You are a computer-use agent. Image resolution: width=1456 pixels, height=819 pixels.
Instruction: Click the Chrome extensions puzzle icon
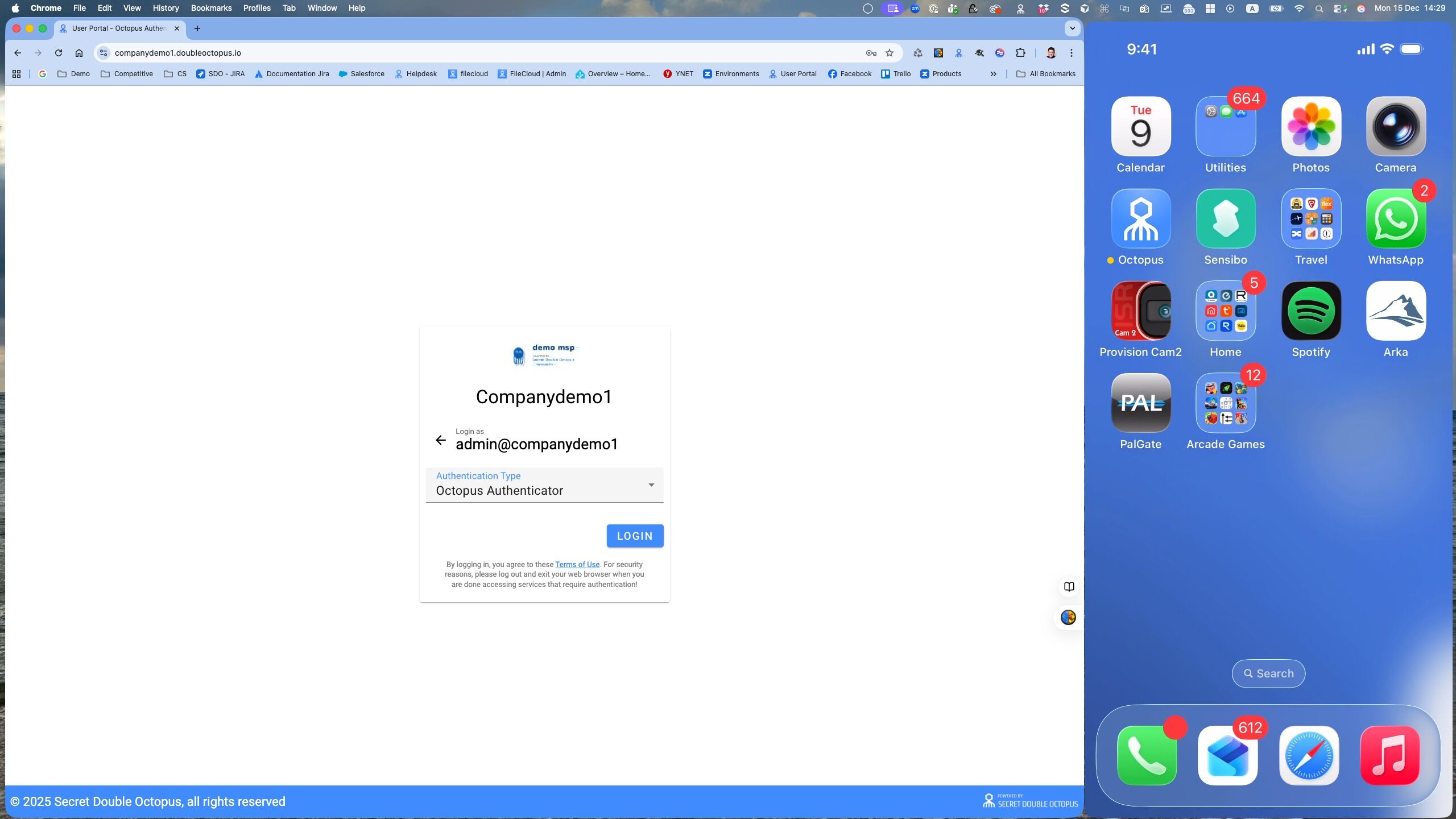point(1021,53)
